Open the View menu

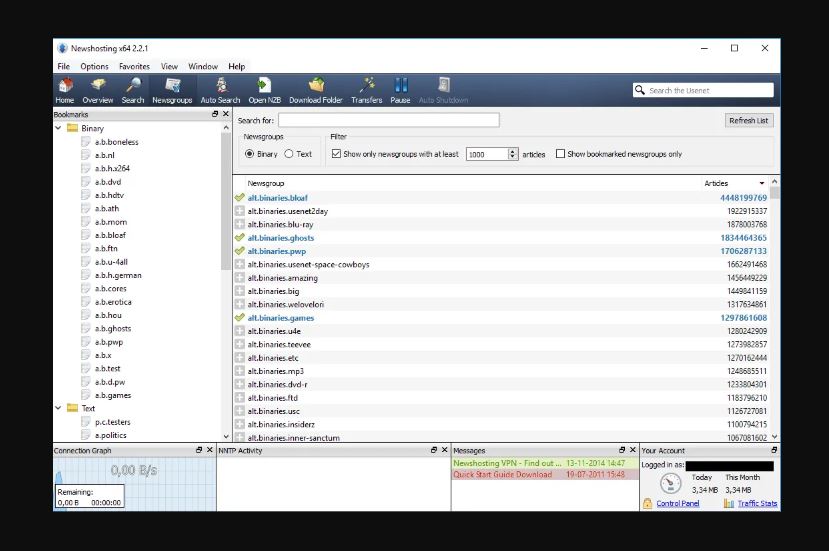click(x=169, y=67)
